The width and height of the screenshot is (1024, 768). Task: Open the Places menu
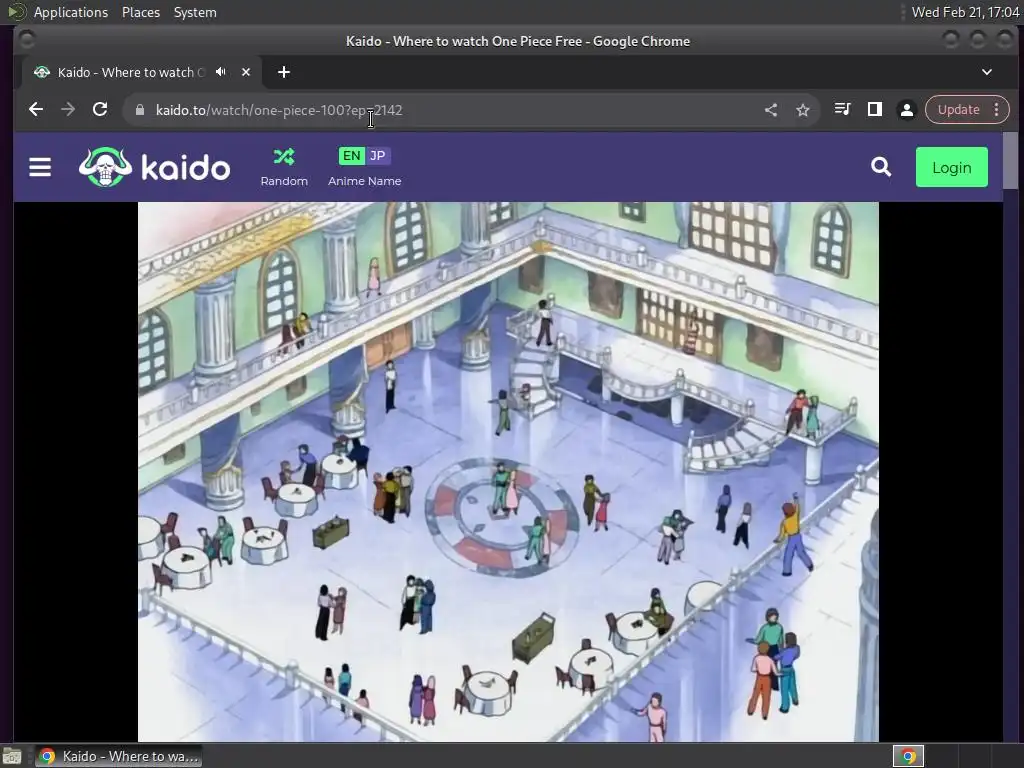[x=140, y=12]
